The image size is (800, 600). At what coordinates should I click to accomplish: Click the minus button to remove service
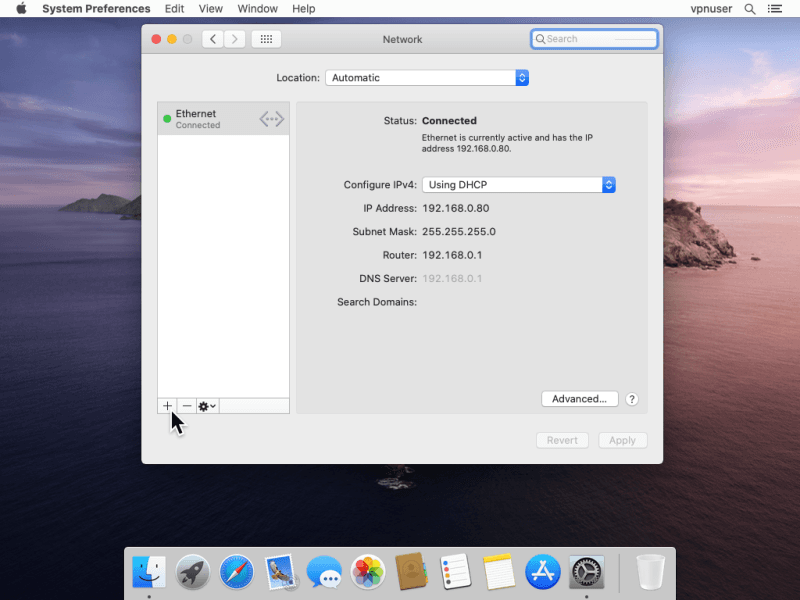tap(187, 406)
